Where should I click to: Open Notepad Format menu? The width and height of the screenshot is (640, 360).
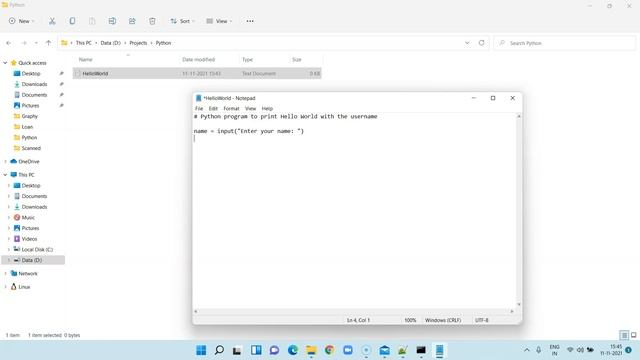point(231,109)
